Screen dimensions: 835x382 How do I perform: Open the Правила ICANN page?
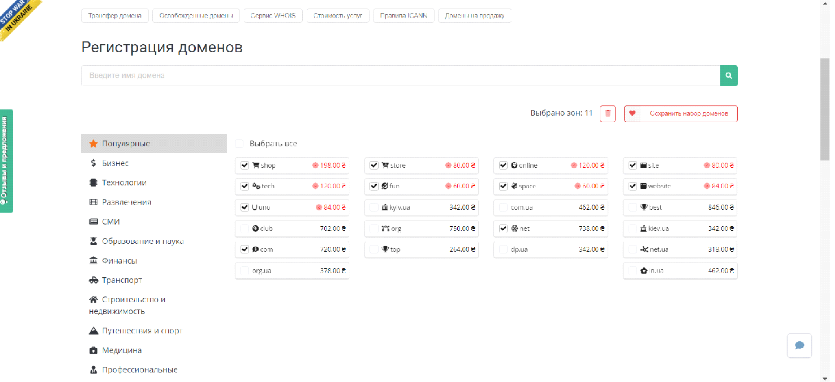click(404, 16)
